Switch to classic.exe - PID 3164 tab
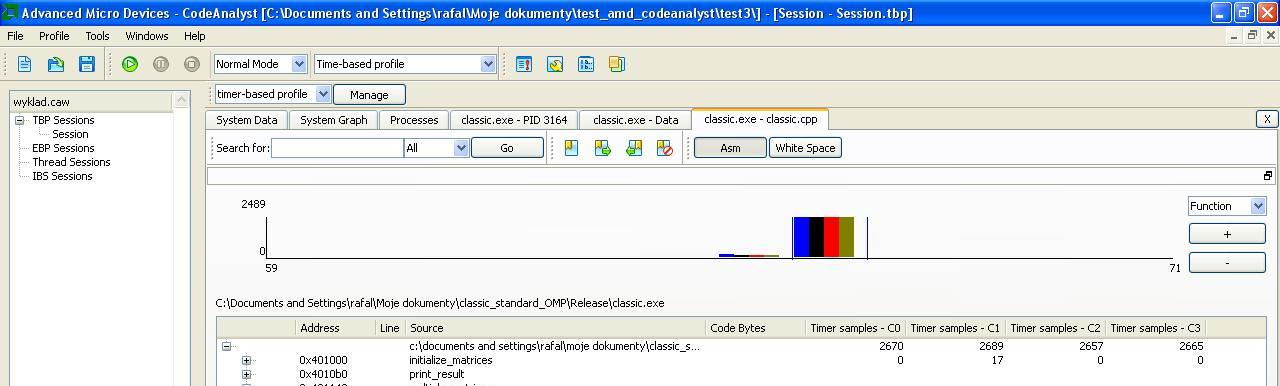Image resolution: width=1280 pixels, height=386 pixels. point(514,120)
